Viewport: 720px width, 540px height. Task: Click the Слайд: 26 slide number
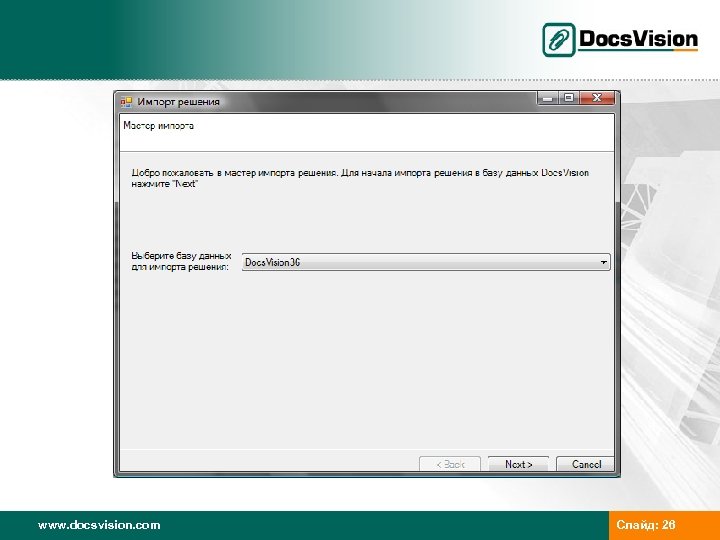coord(646,525)
